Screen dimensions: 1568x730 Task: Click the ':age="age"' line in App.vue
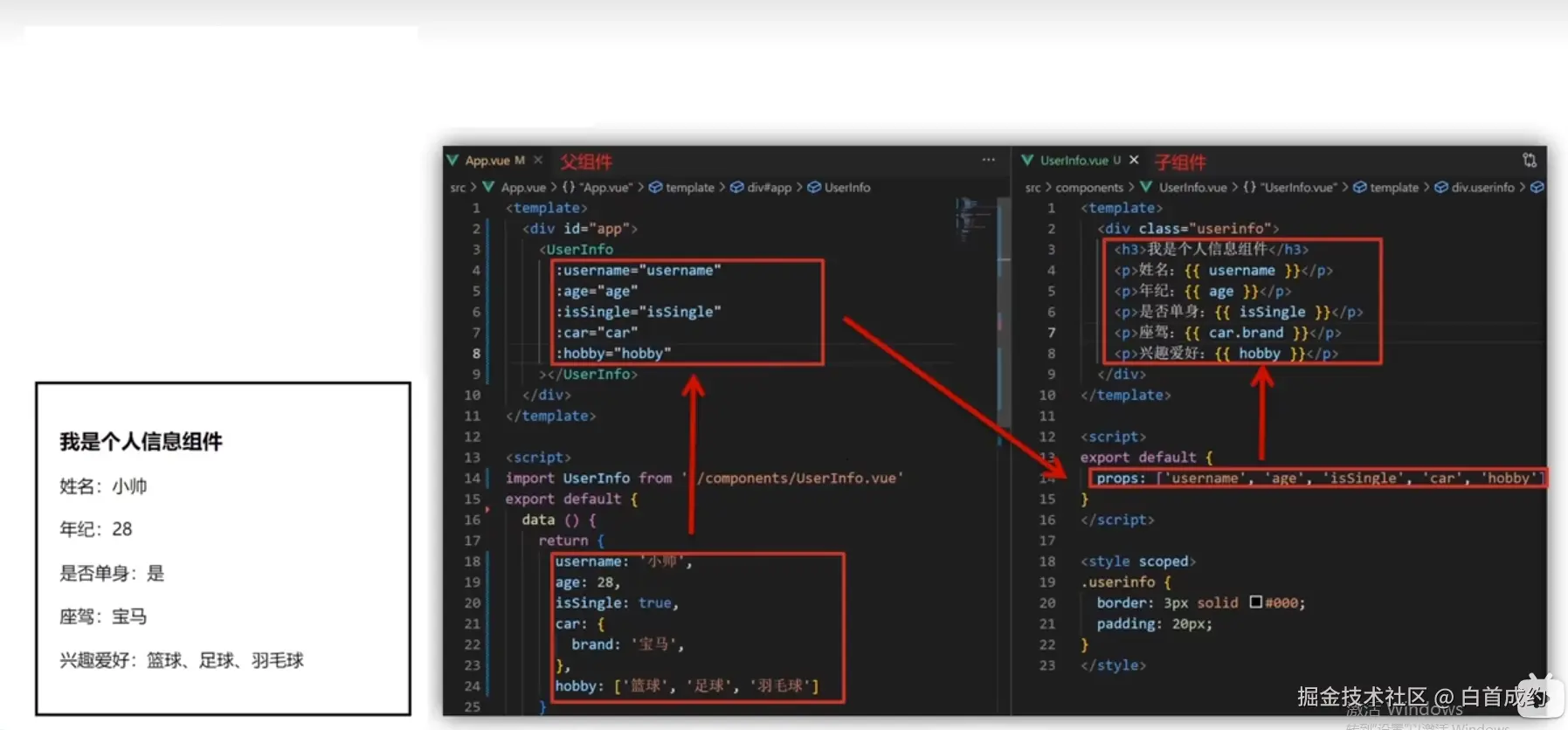coord(597,292)
